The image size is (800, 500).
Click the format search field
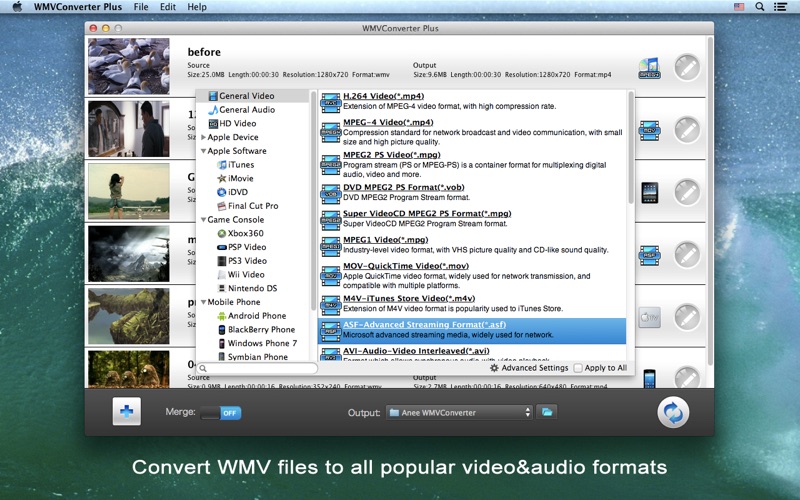coord(257,368)
